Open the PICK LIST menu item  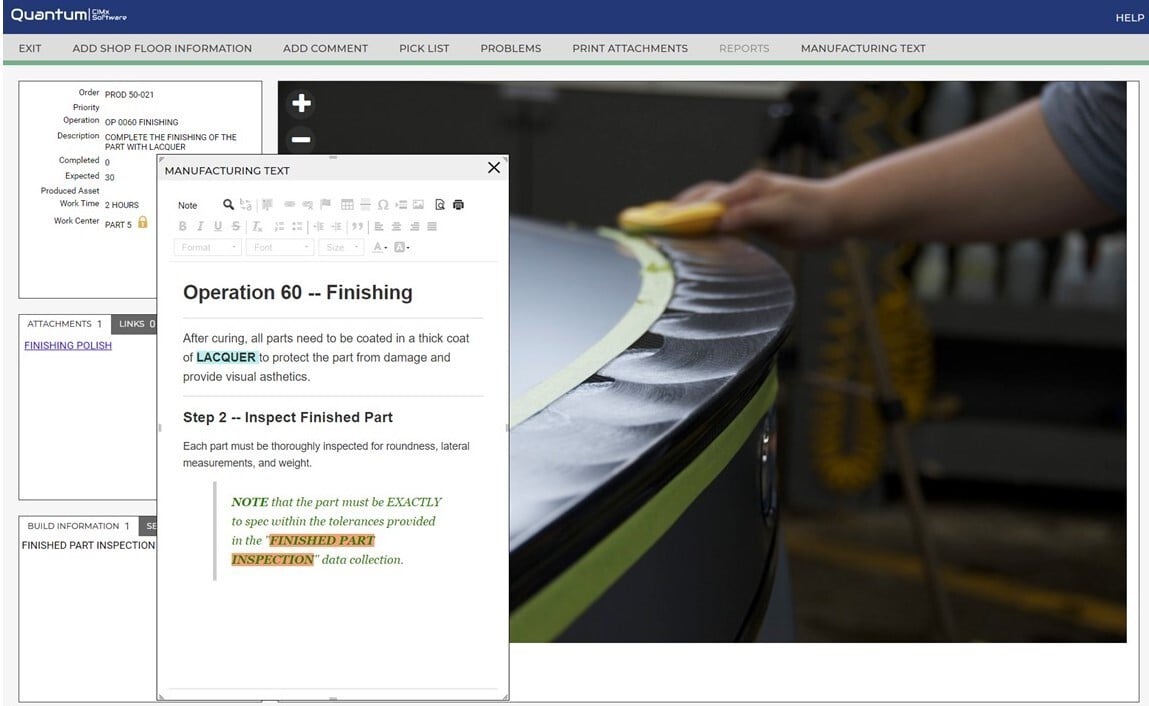[x=422, y=48]
